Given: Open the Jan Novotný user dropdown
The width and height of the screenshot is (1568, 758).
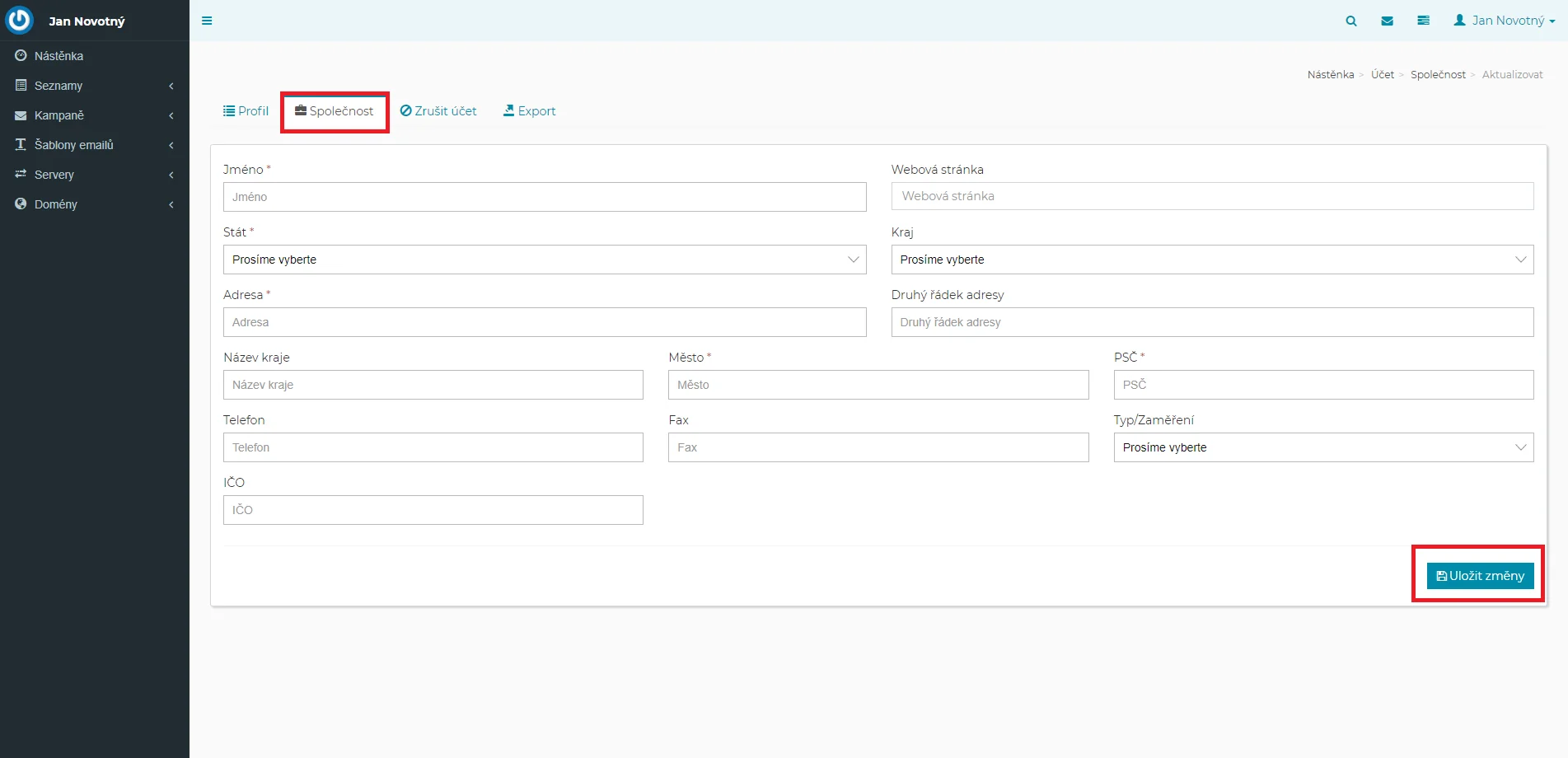Looking at the screenshot, I should [1504, 21].
